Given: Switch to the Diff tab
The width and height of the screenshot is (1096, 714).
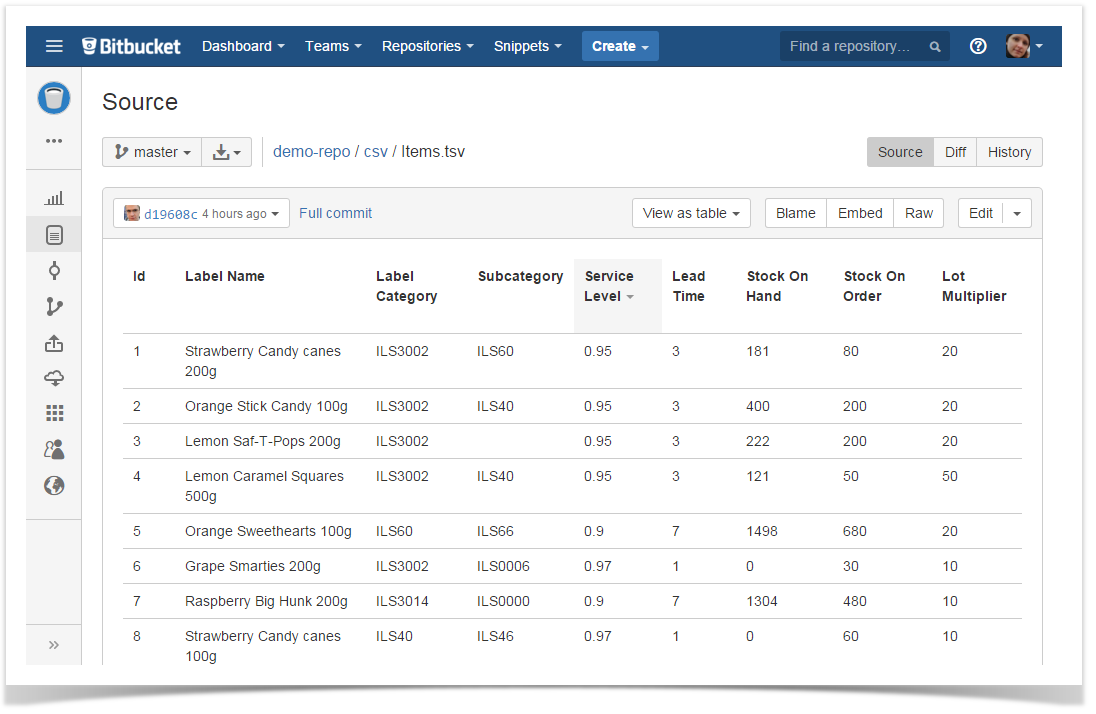Looking at the screenshot, I should [955, 152].
